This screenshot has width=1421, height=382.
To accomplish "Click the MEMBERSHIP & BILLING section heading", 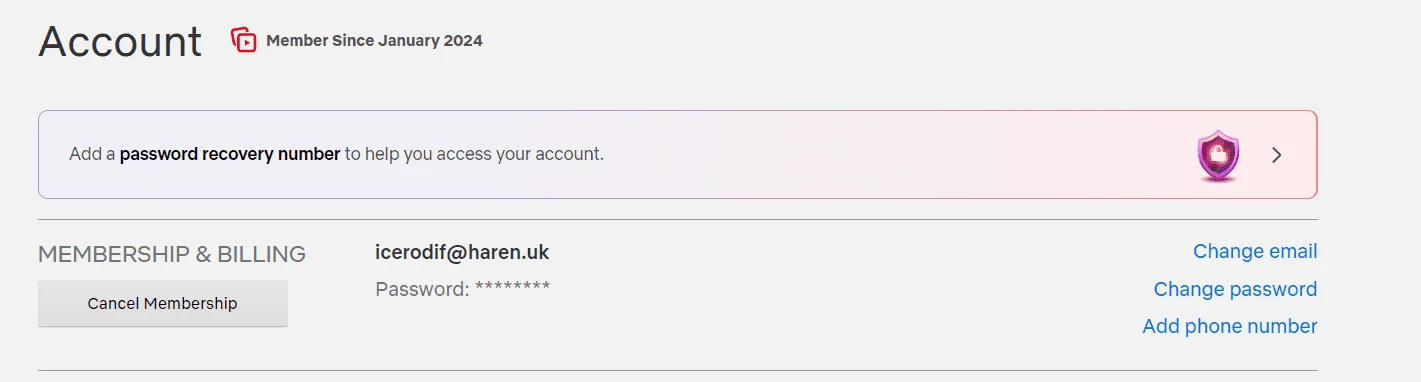I will [x=172, y=254].
